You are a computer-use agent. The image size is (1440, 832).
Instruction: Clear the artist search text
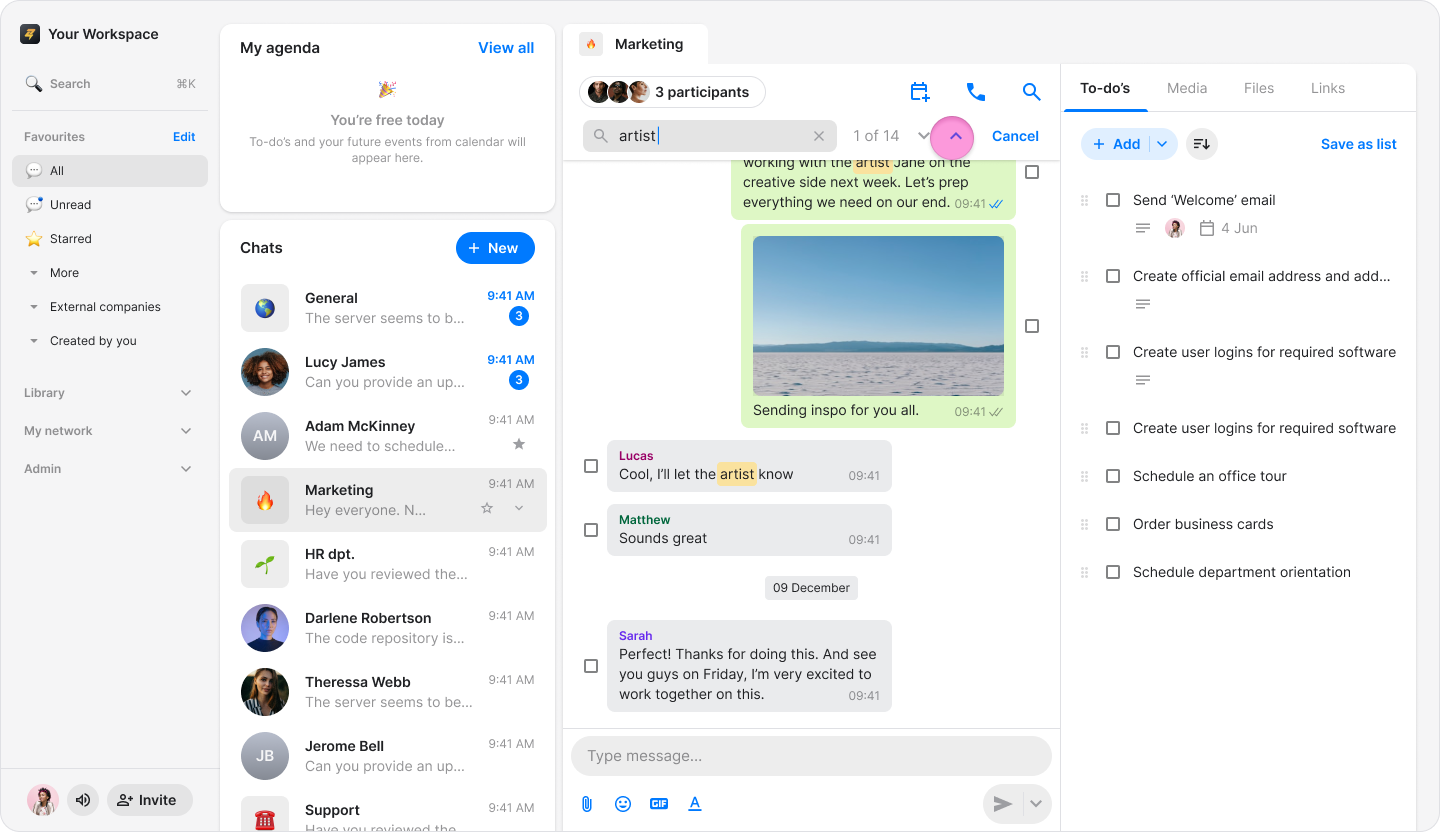click(x=819, y=136)
